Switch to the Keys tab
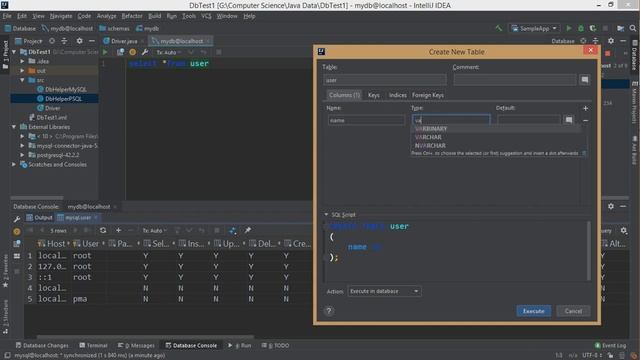The width and height of the screenshot is (640, 360). coord(373,95)
